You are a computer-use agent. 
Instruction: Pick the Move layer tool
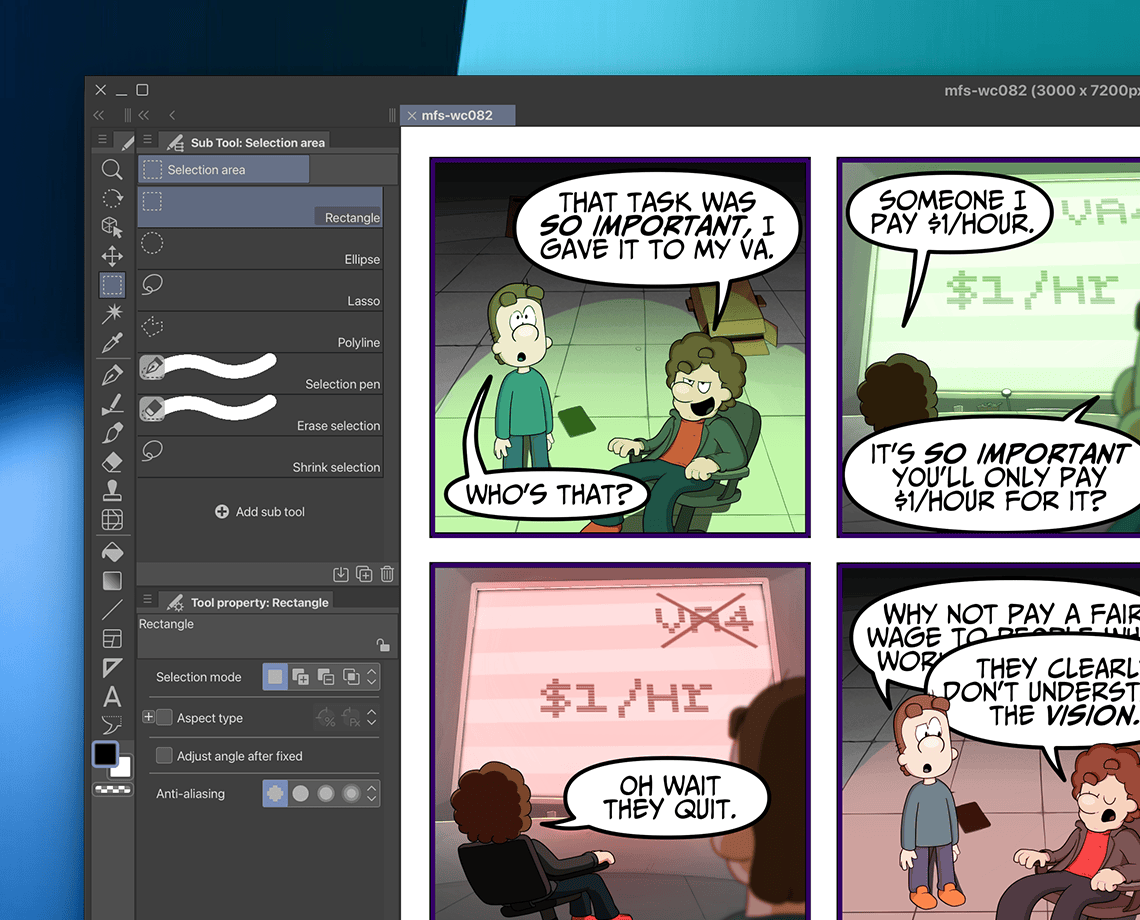point(112,256)
